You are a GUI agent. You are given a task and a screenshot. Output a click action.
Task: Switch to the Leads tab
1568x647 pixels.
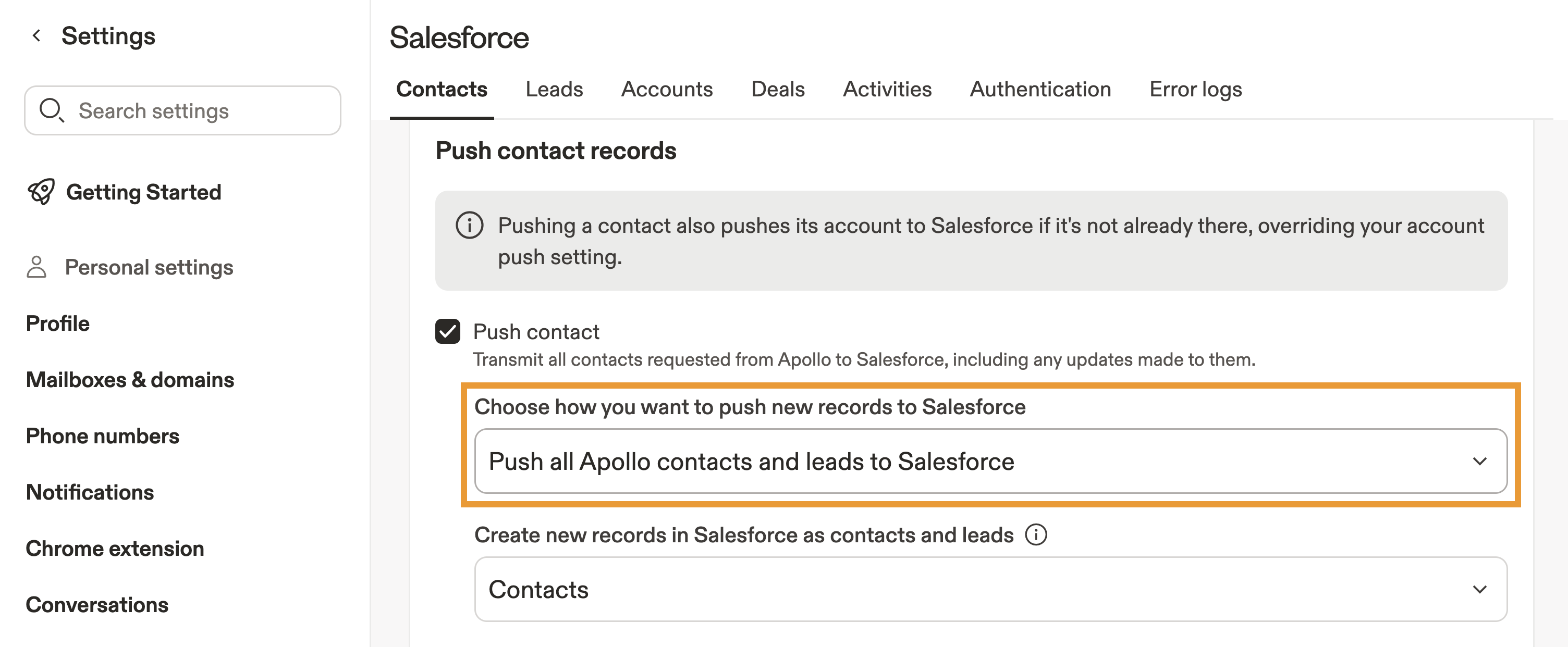554,90
